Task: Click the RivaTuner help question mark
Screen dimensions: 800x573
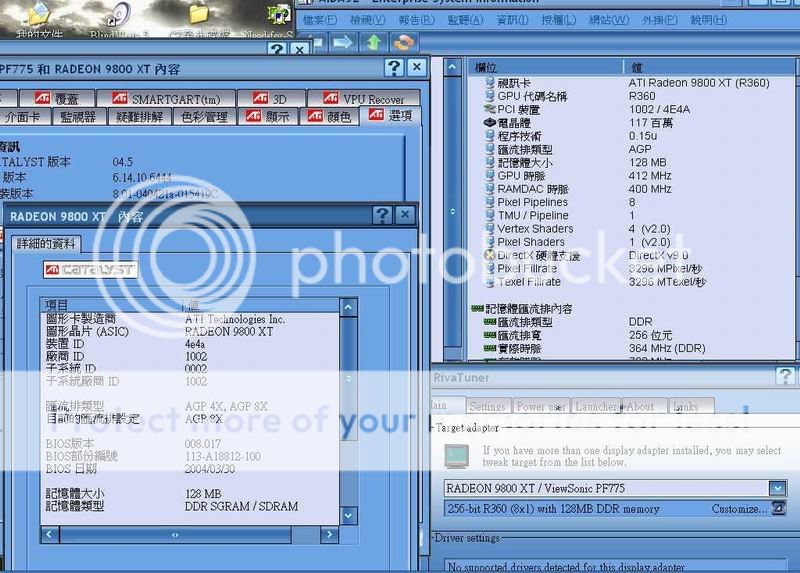Action: pyautogui.click(x=785, y=376)
